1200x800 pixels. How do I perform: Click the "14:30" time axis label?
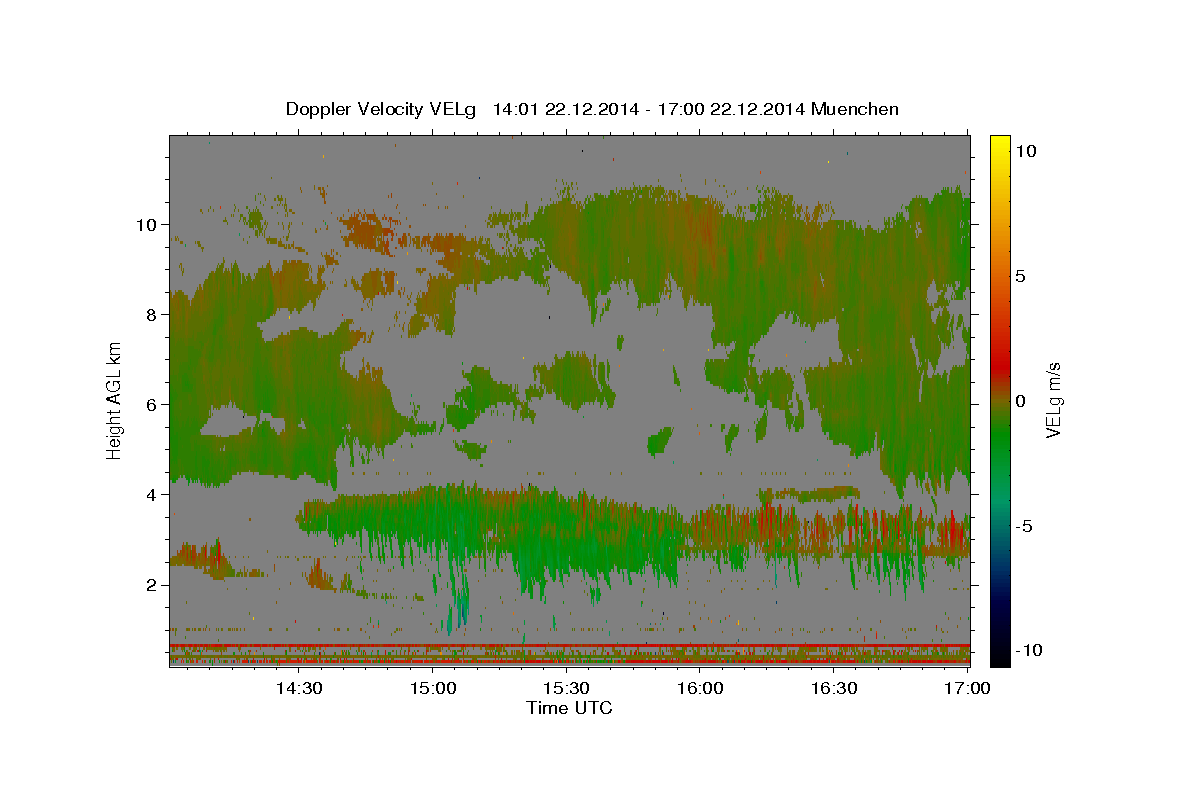point(298,688)
